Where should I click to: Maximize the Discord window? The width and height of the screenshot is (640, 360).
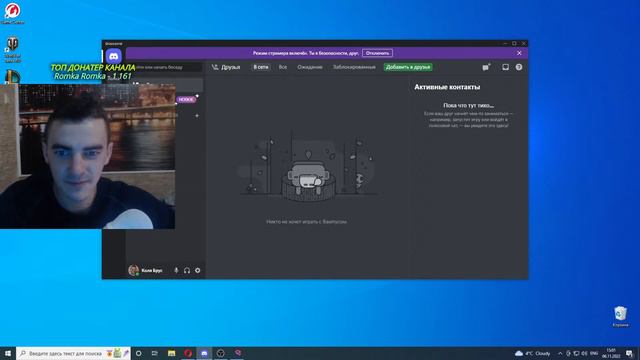(514, 43)
